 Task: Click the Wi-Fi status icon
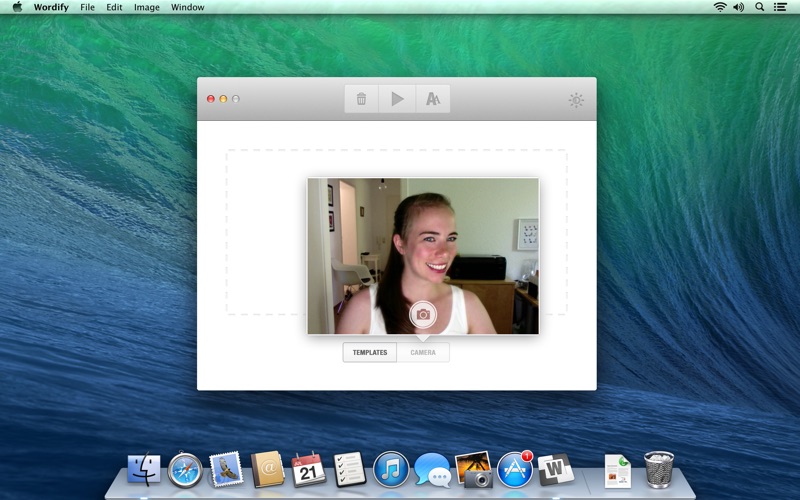click(720, 7)
